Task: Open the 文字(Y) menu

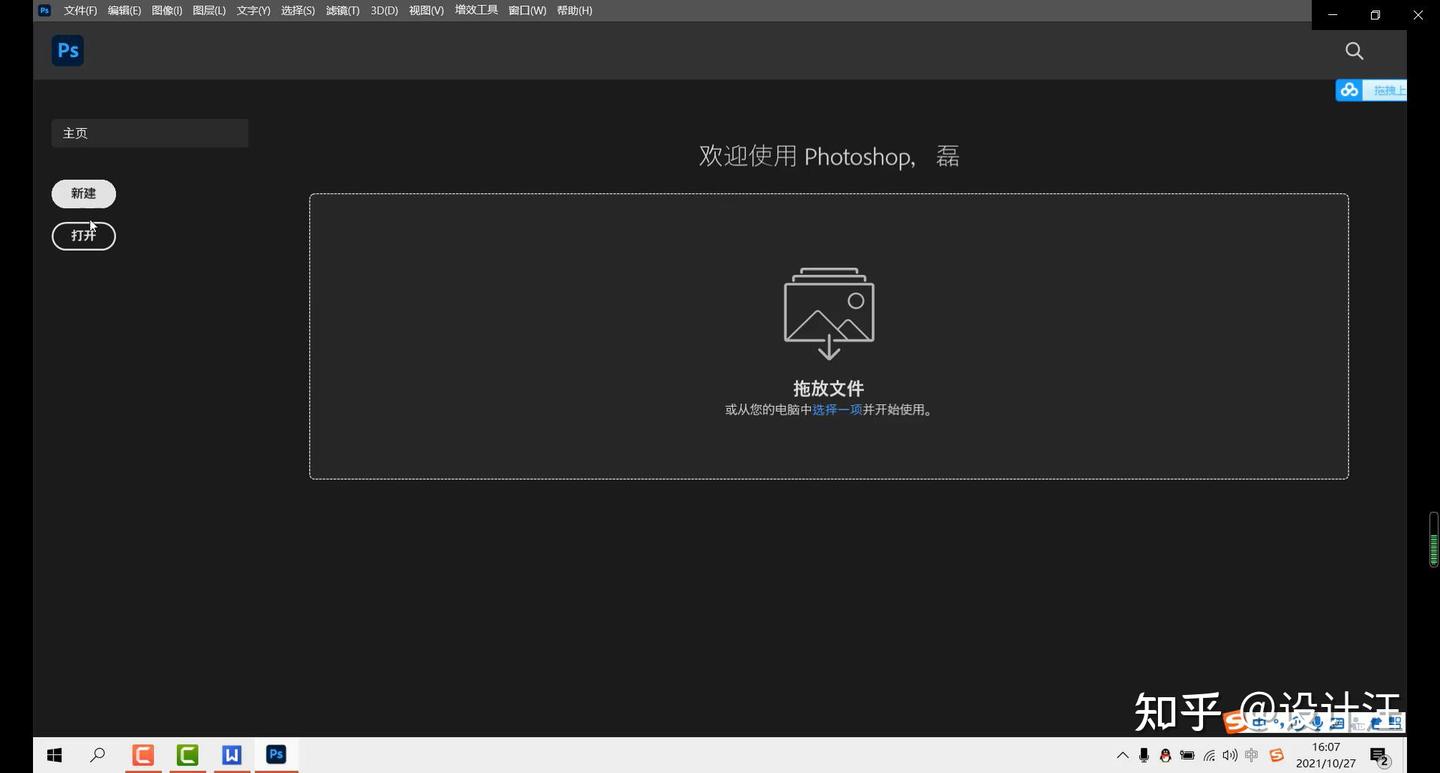Action: click(x=253, y=10)
